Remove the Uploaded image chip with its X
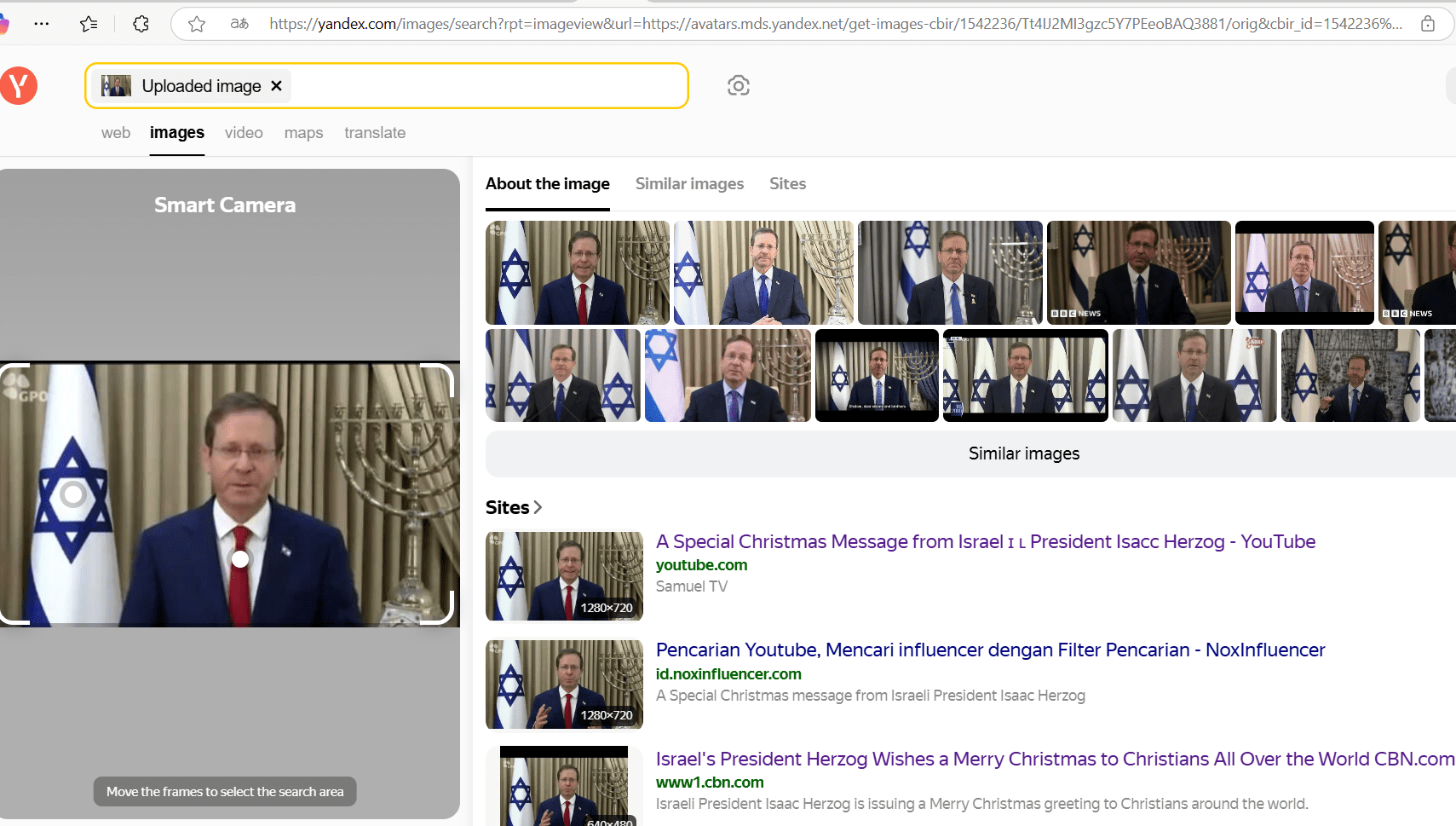This screenshot has width=1456, height=826. [276, 86]
